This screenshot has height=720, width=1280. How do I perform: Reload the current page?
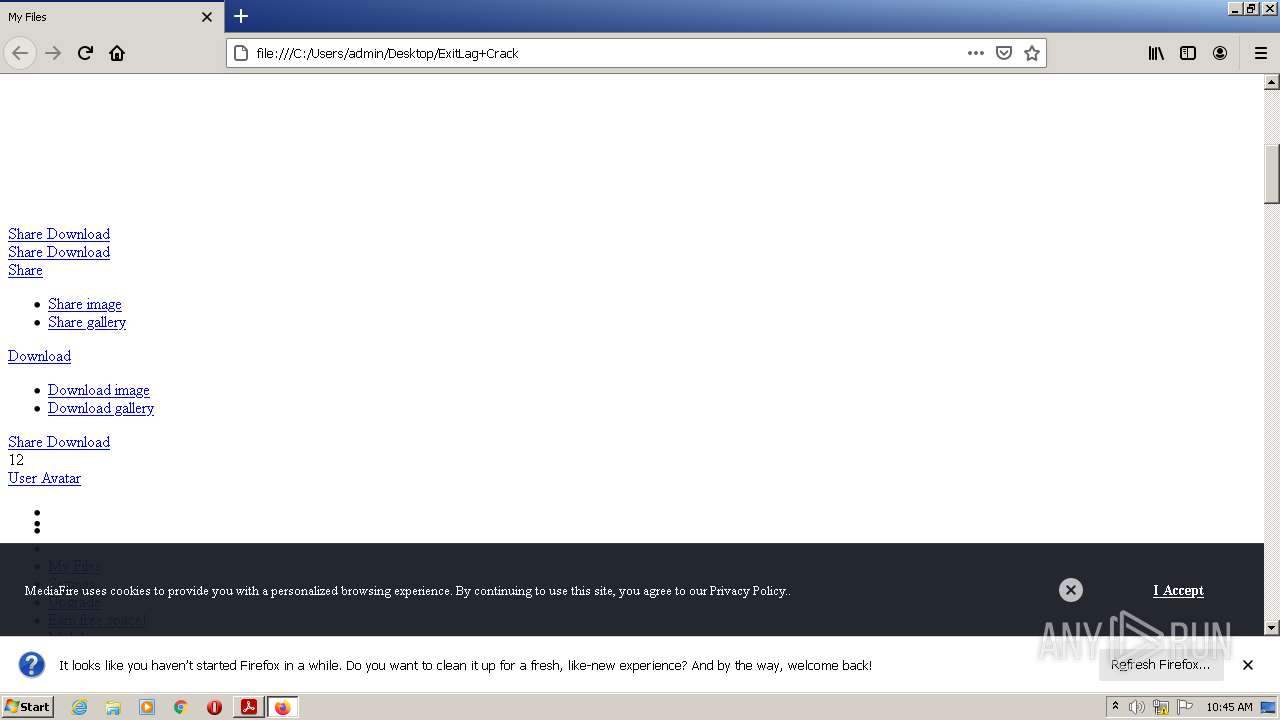click(x=85, y=53)
